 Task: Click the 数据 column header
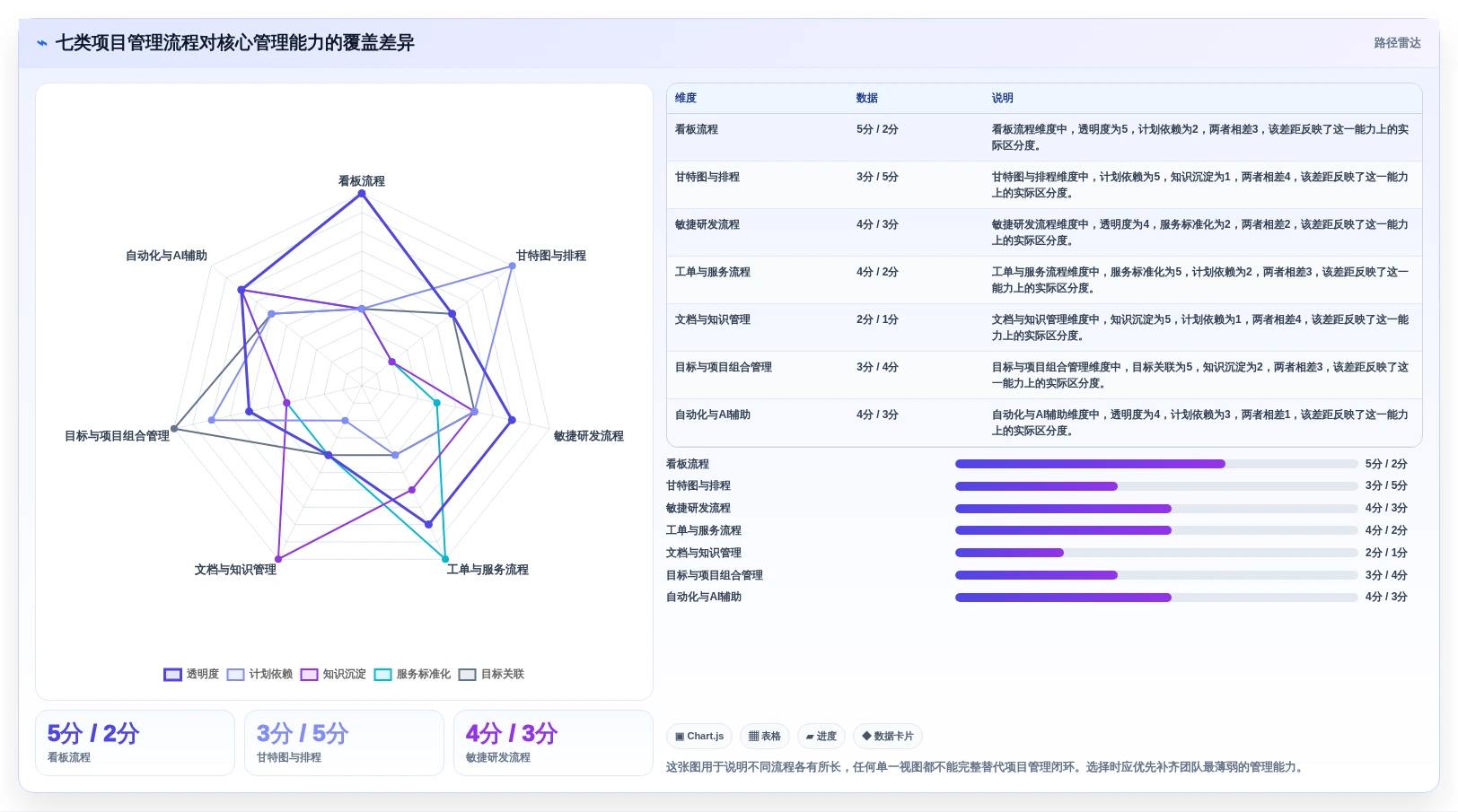click(x=867, y=98)
